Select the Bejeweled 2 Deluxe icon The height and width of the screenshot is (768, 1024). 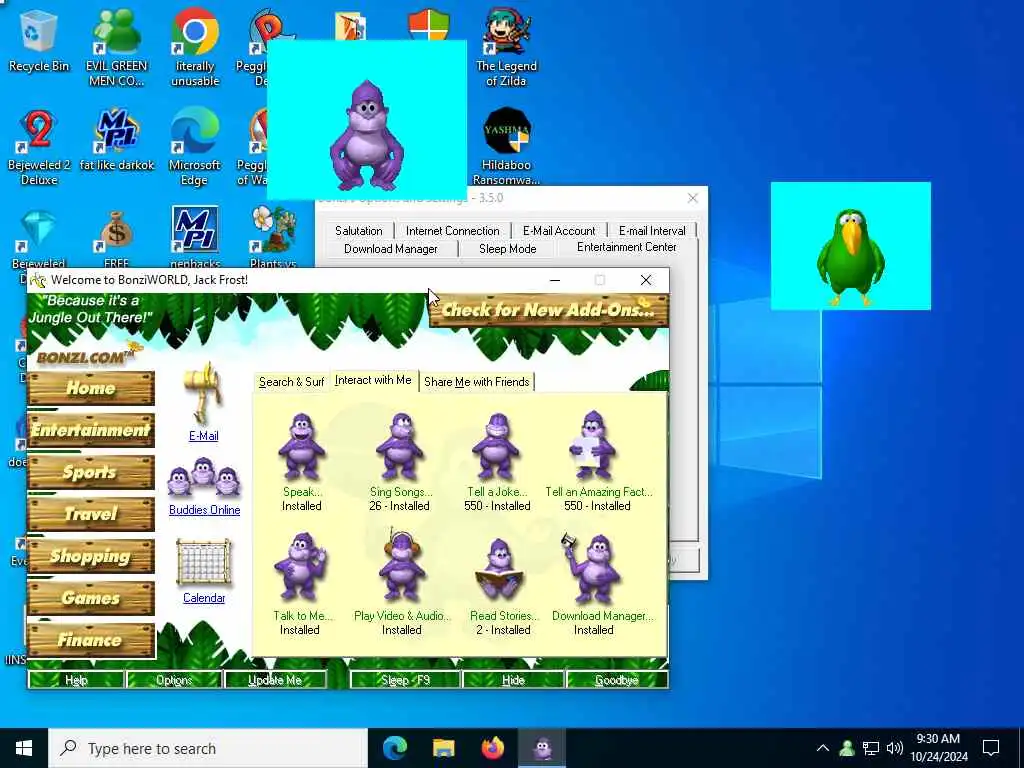tap(39, 147)
